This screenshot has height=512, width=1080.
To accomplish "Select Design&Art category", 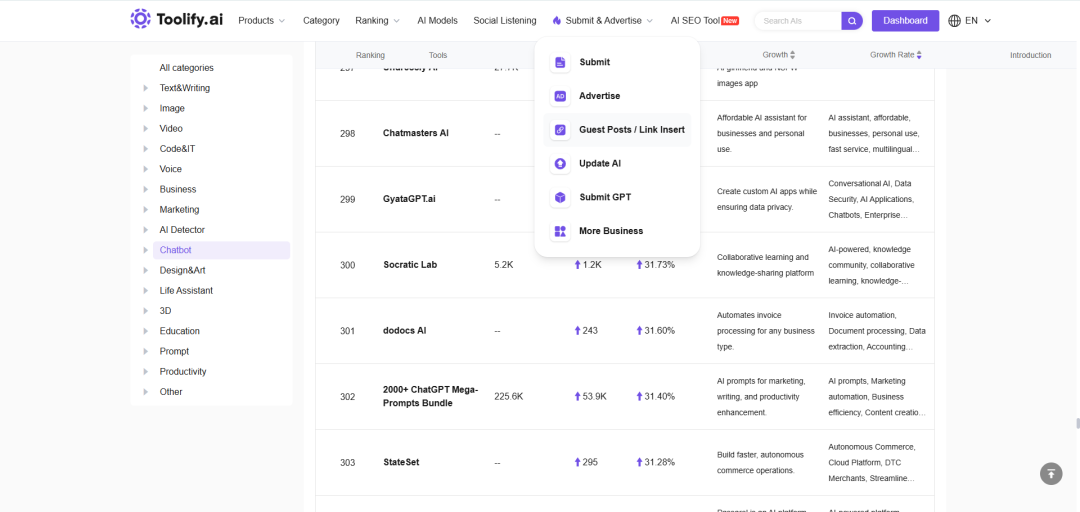I will [183, 270].
